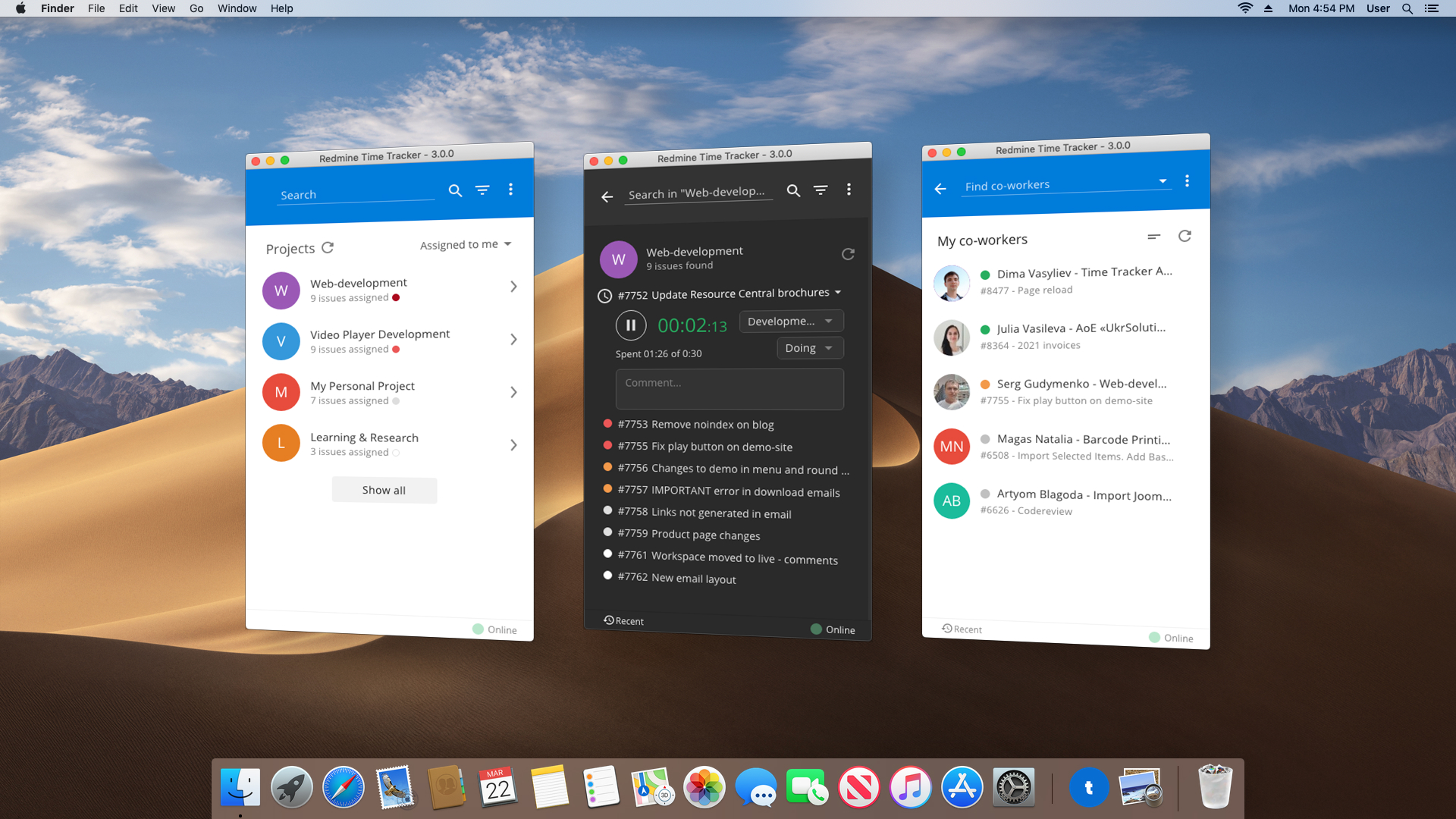Open Julia Vasileva's profile photo
1456x819 pixels.
952,337
